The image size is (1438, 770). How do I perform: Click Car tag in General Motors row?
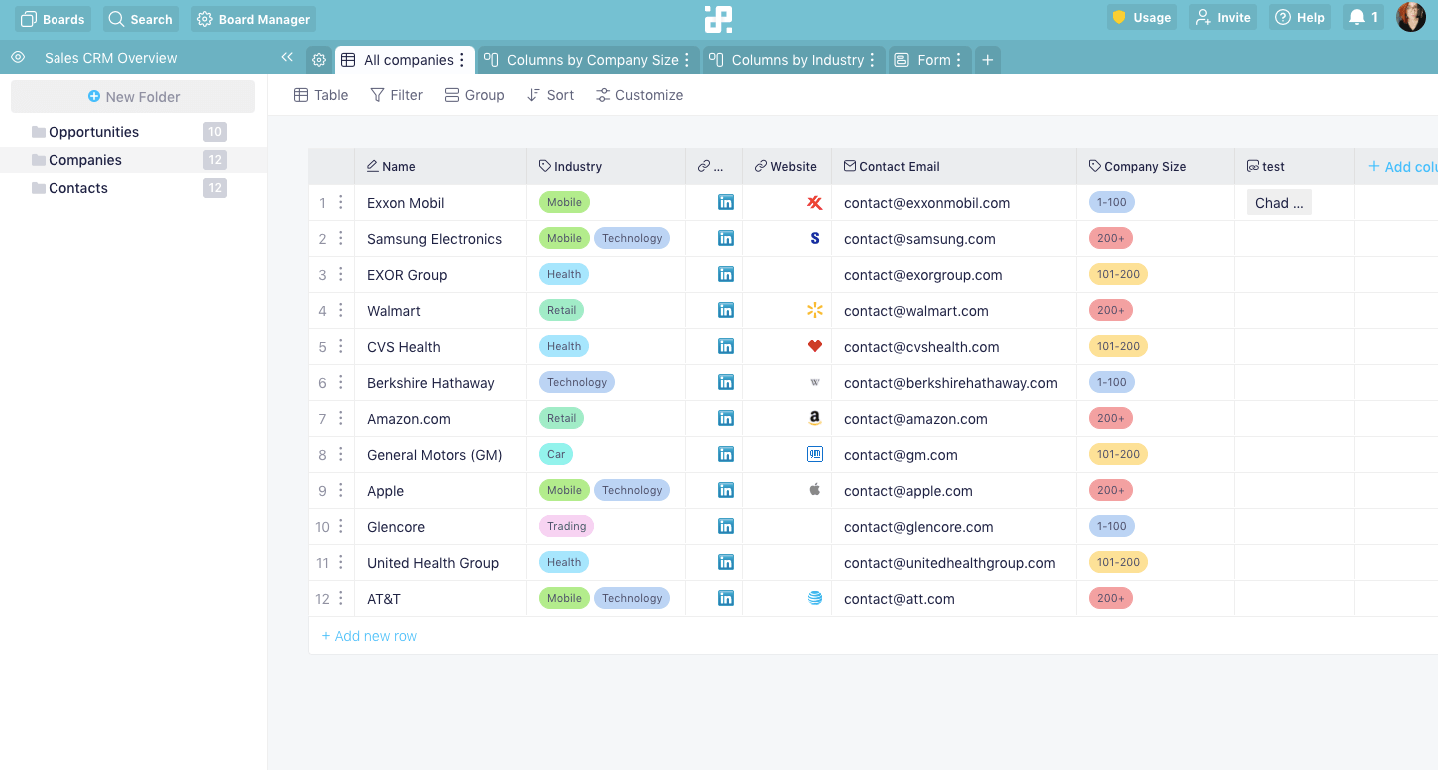[556, 454]
